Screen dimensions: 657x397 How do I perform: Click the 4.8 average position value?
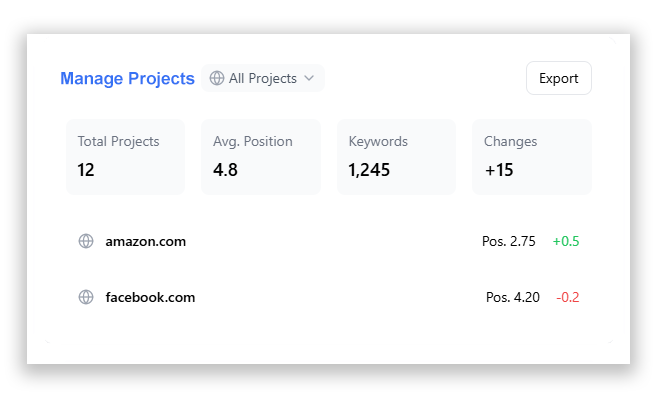coord(225,170)
